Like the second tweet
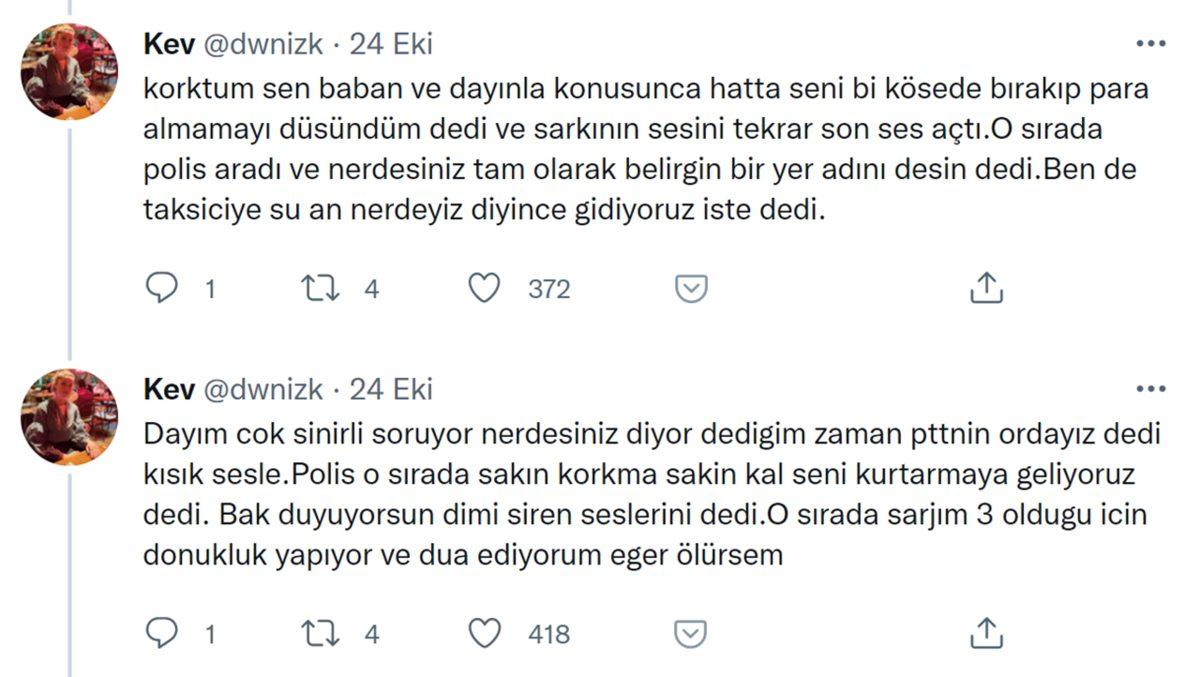The image size is (1200, 677). pos(485,632)
